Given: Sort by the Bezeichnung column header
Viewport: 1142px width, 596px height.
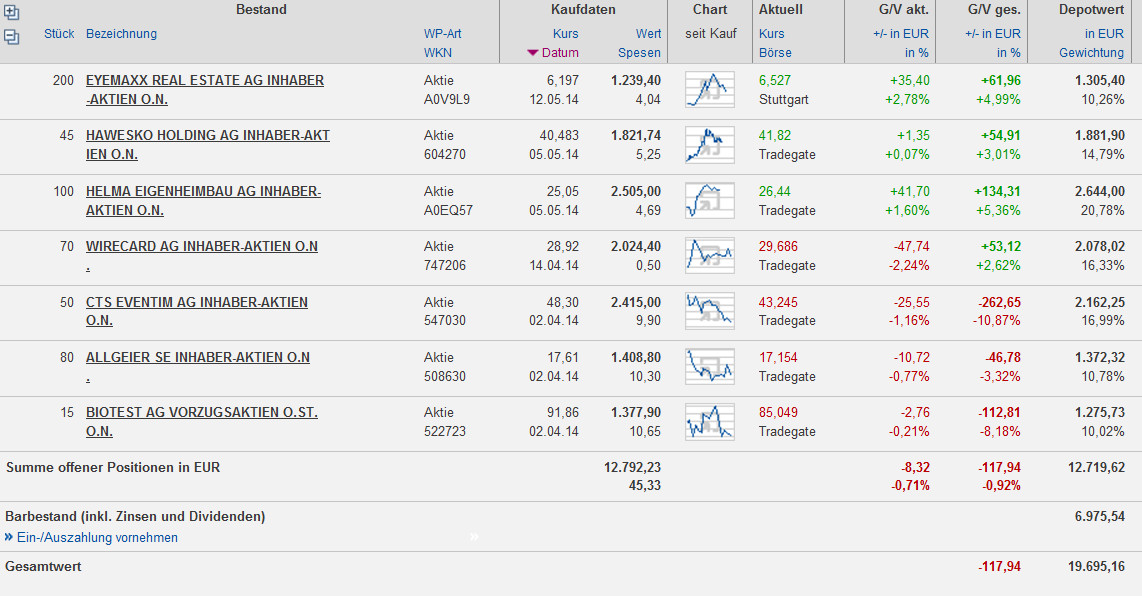Looking at the screenshot, I should point(121,33).
